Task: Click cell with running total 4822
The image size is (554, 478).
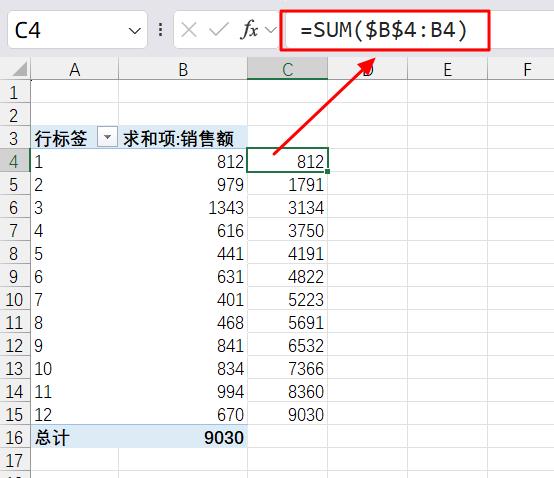Action: coord(288,276)
